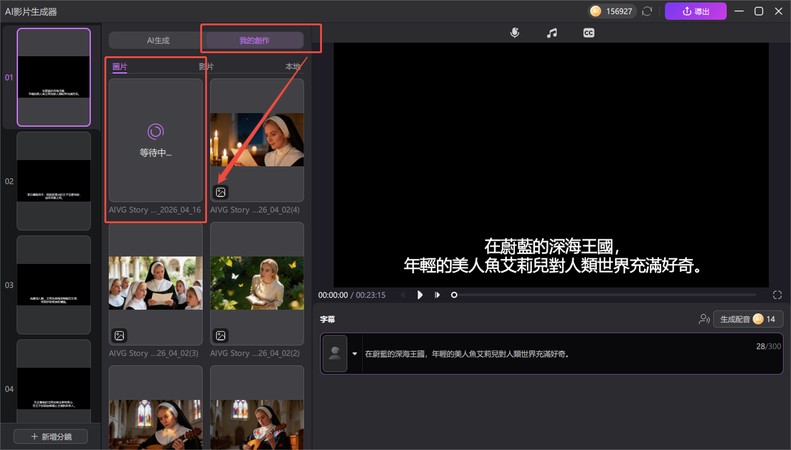Click the AIVG Story ...26_04_02(4) label
The image size is (791, 450).
255,210
